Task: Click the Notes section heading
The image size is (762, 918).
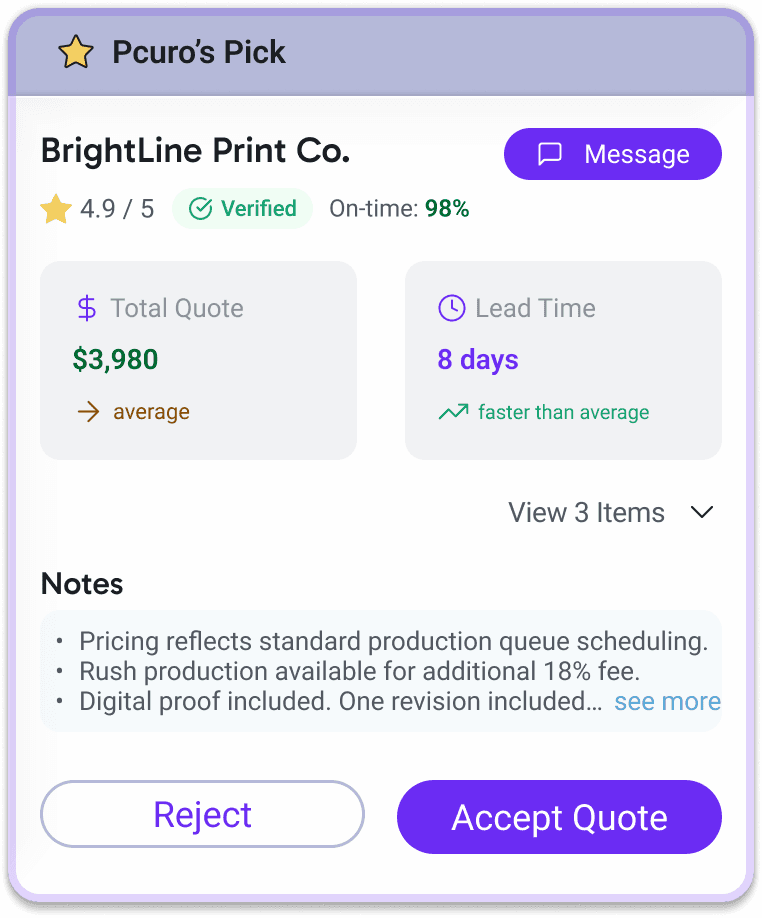Action: 82,584
